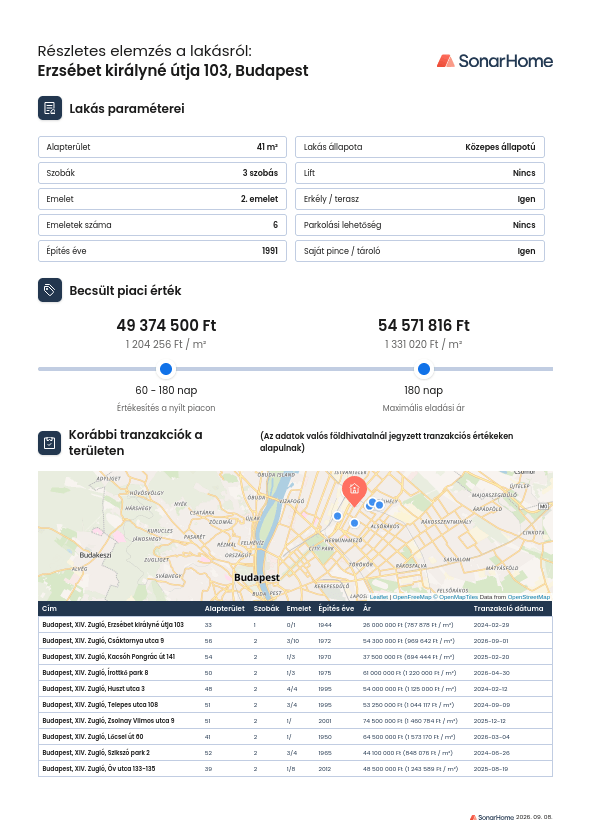The height and width of the screenshot is (839, 590).
Task: Select the Öv utca 133-135 table row
Action: pos(295,768)
